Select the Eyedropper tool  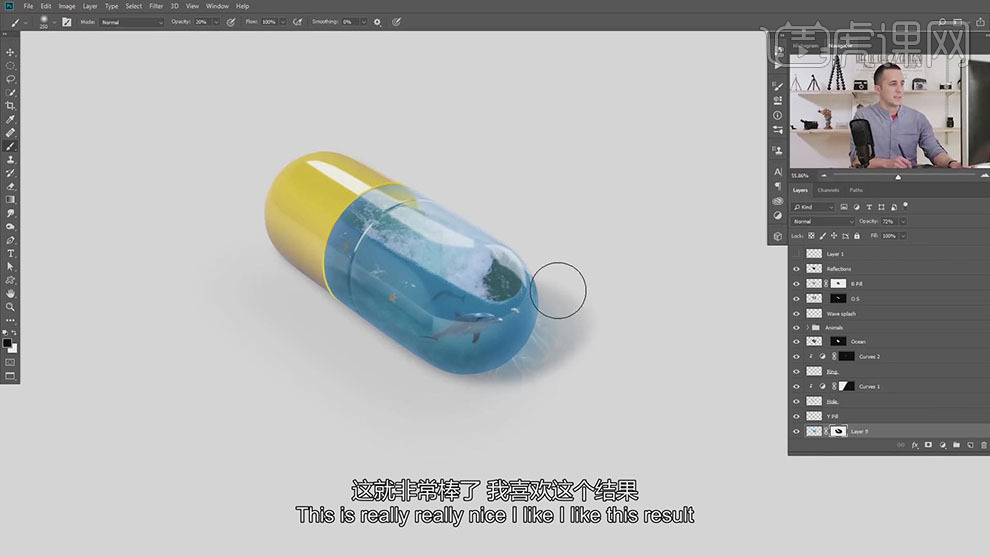[10, 119]
